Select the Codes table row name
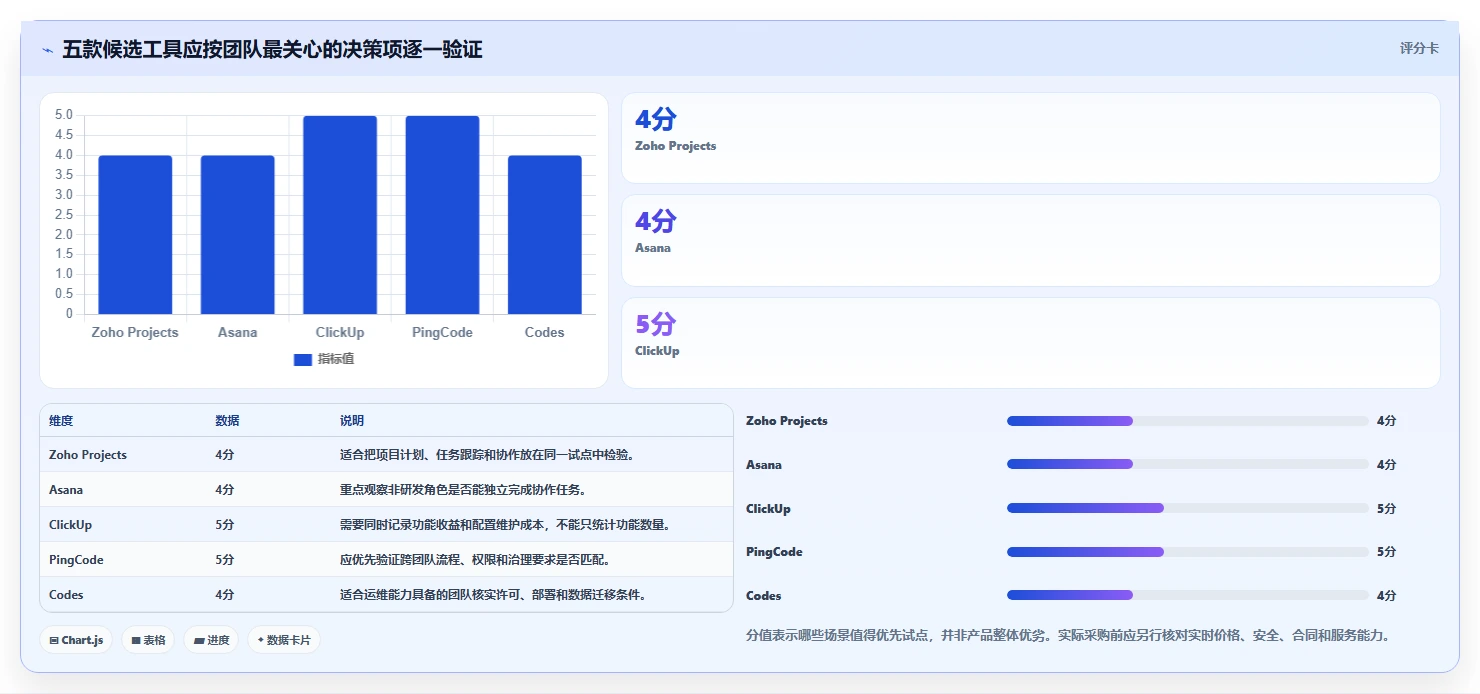Viewport: 1480px width, 694px height. click(x=66, y=595)
